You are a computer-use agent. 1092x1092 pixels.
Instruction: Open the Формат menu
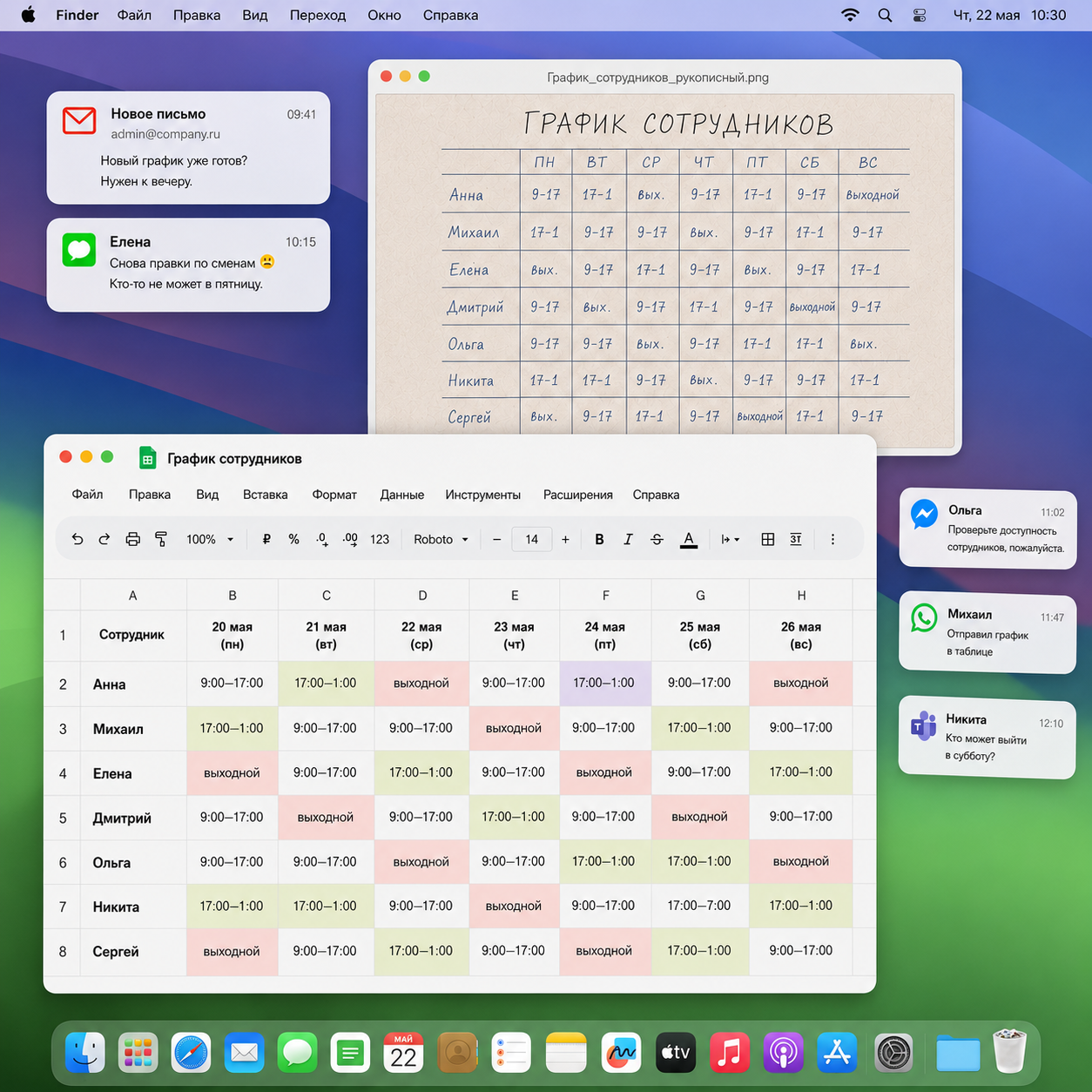(334, 494)
